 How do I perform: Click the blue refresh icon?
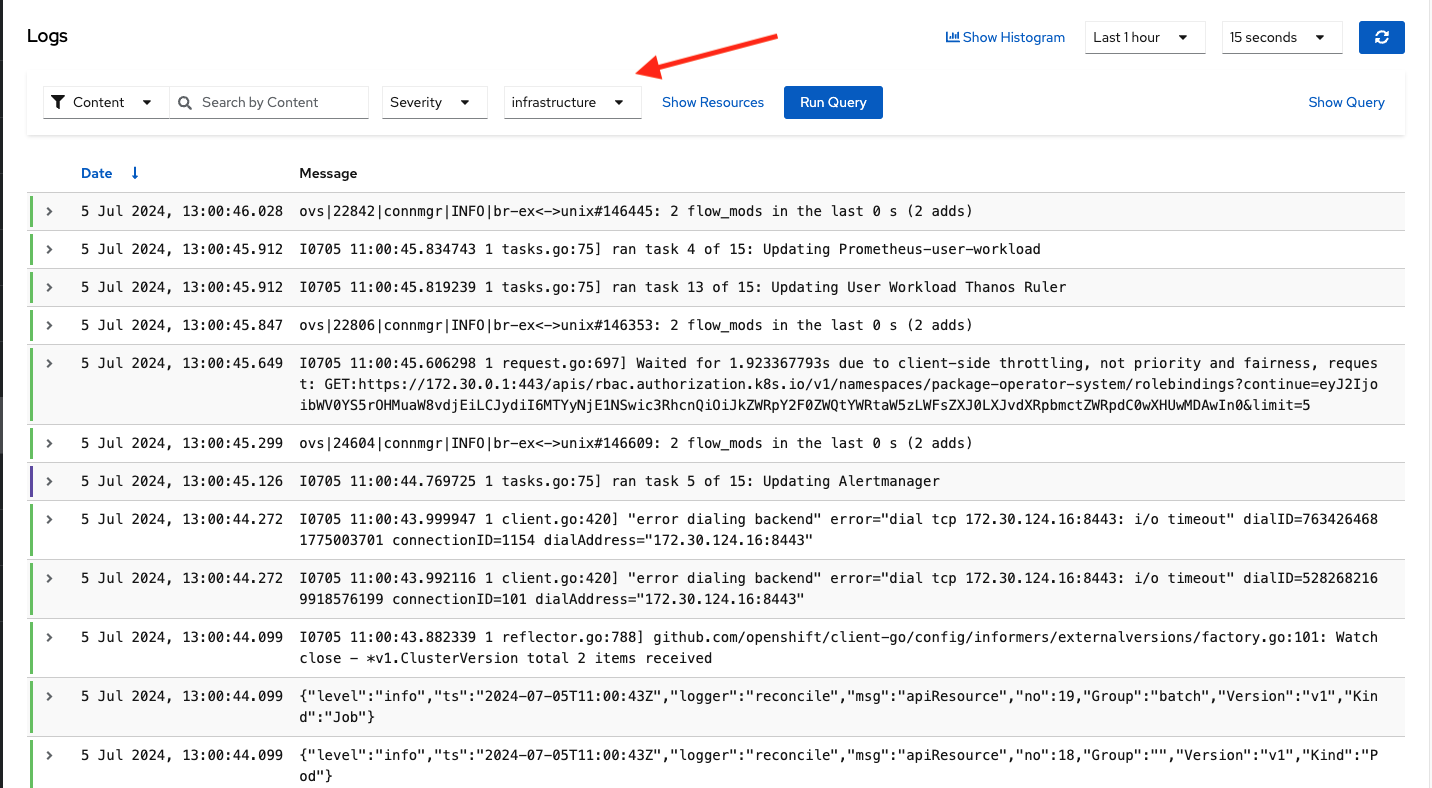(x=1381, y=37)
